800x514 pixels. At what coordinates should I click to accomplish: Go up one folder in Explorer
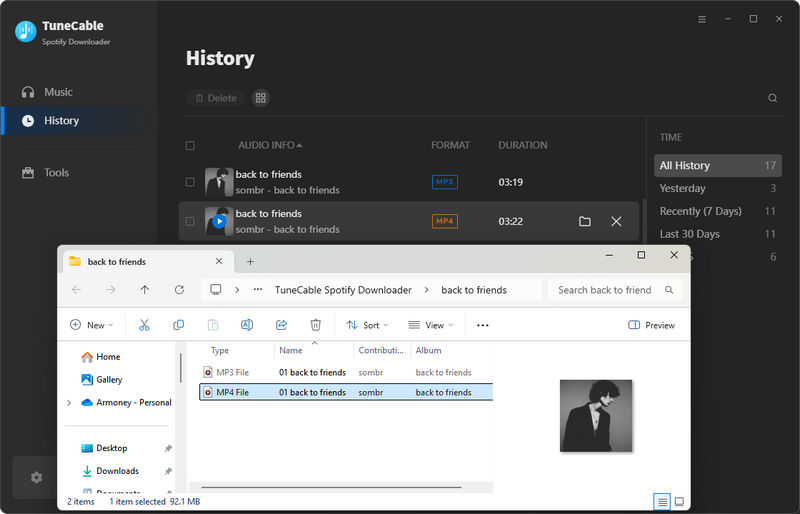(x=145, y=290)
